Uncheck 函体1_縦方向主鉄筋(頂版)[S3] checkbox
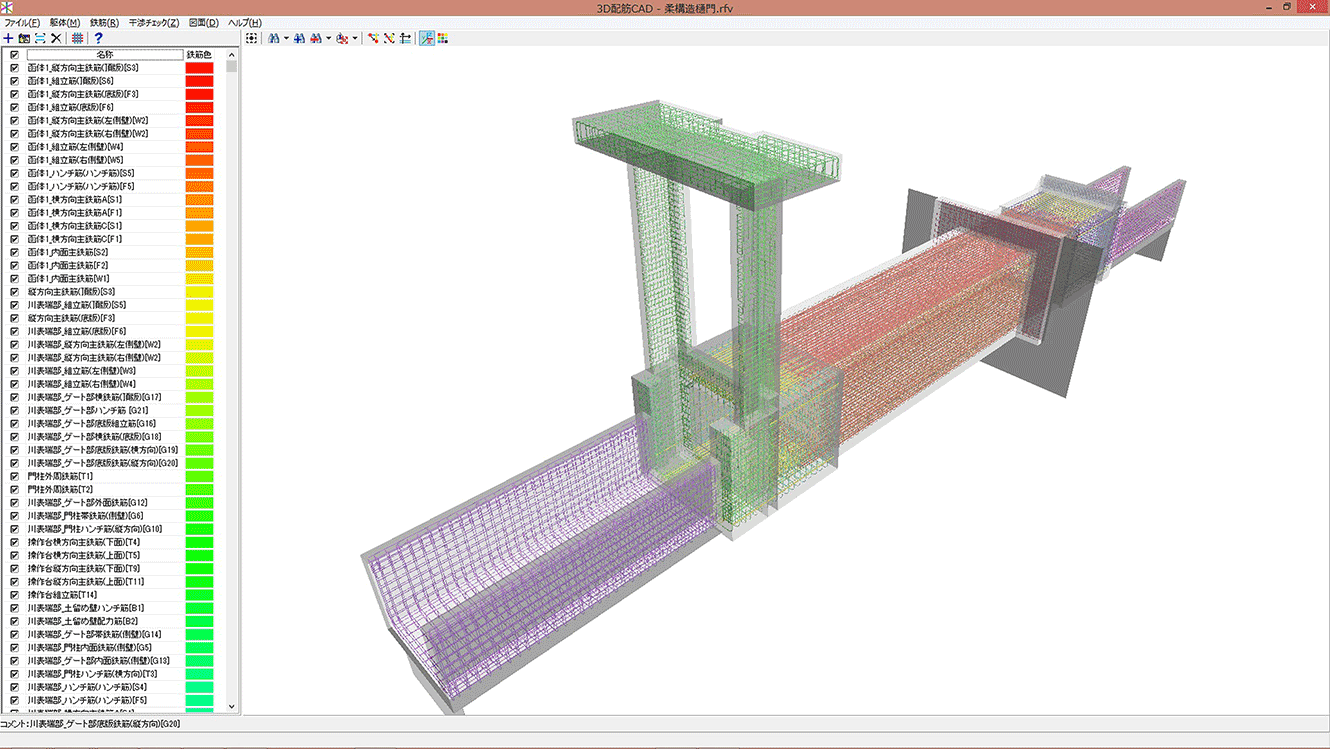Screen dimensions: 1330x749 point(14,68)
